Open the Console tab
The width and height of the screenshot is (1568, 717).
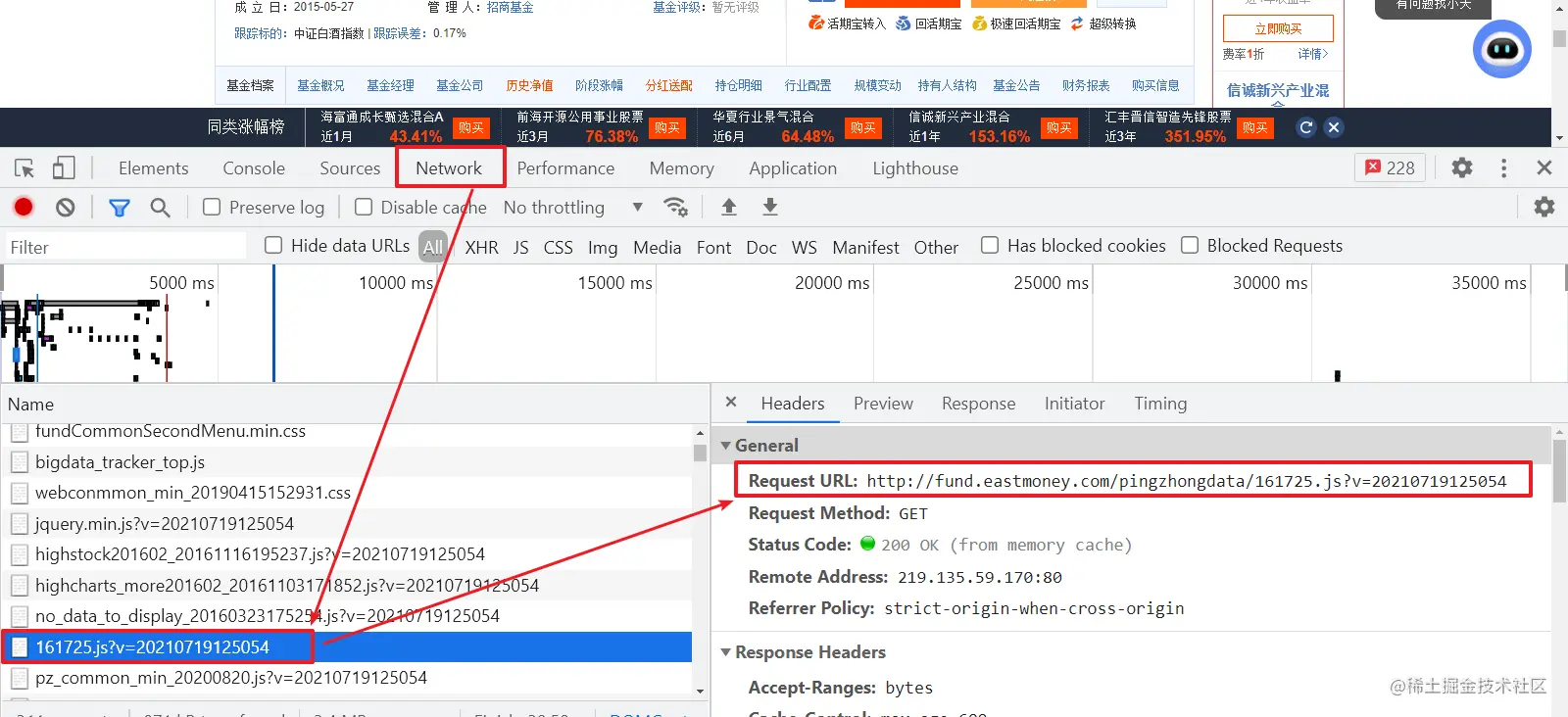click(x=254, y=168)
